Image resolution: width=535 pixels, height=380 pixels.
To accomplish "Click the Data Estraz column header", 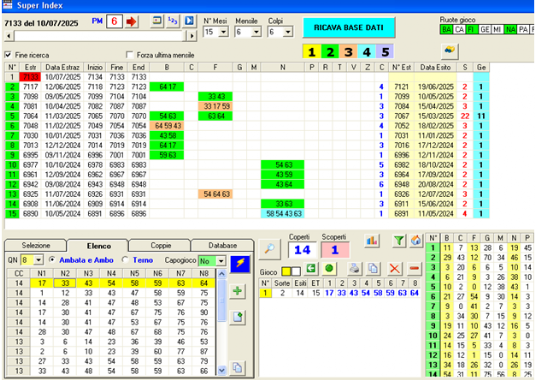I will point(62,67).
